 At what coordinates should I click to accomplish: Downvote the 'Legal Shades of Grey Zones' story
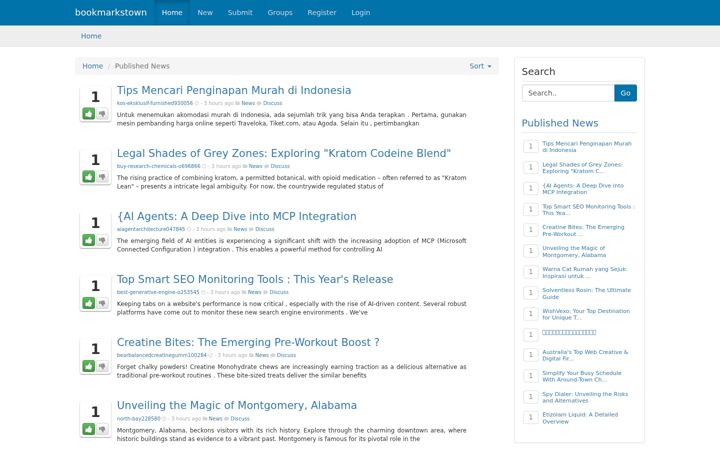[102, 176]
